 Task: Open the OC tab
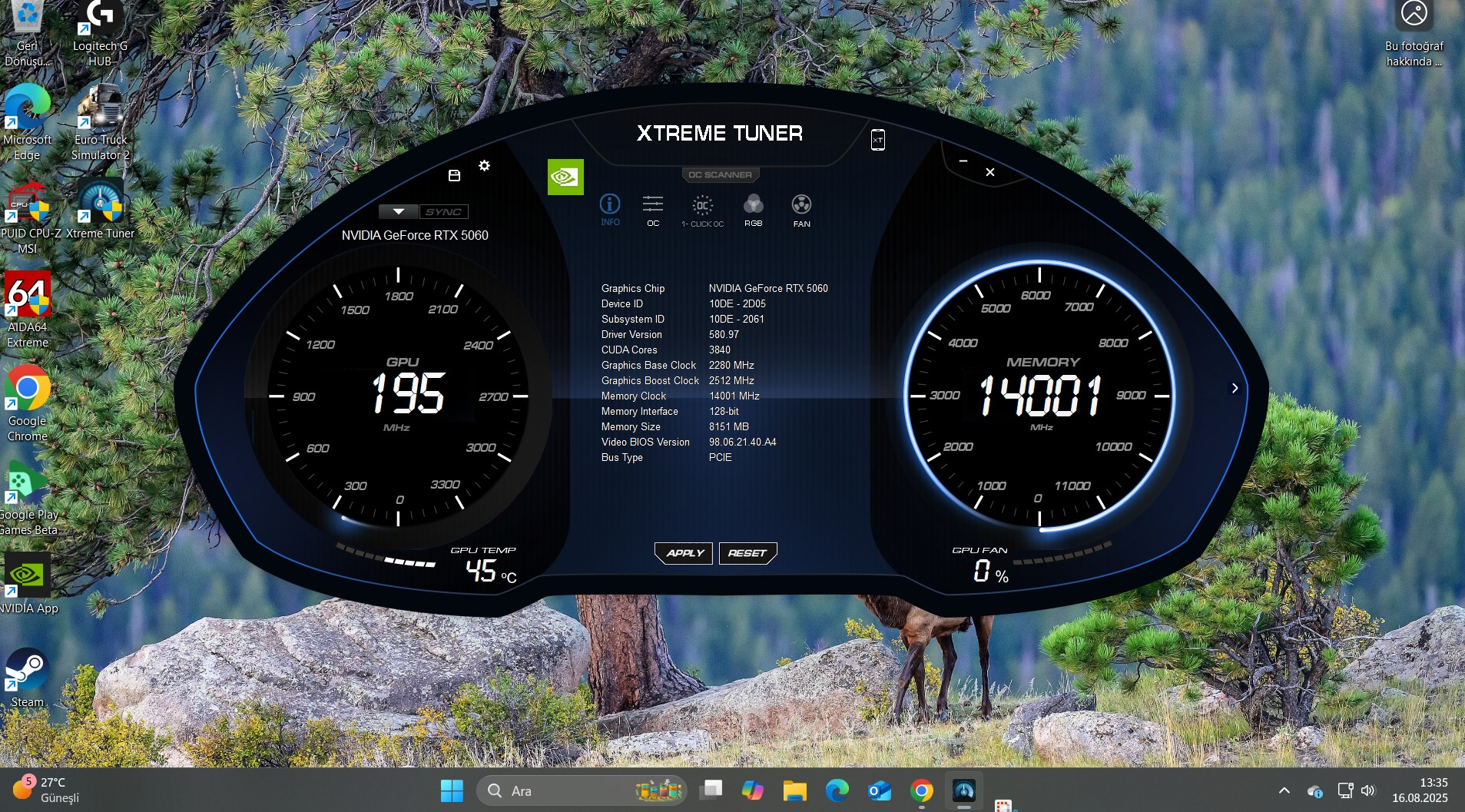point(653,210)
